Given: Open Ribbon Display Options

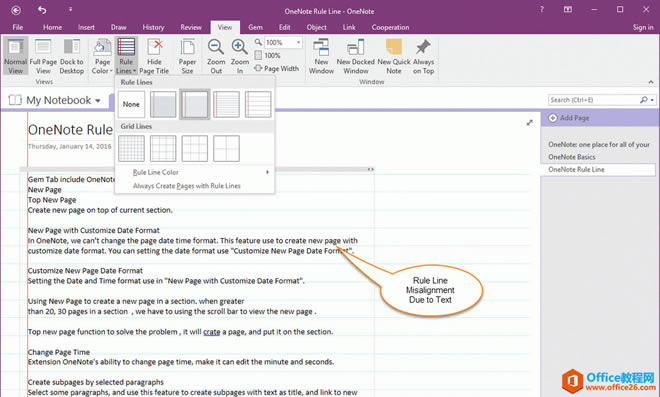Looking at the screenshot, I should pyautogui.click(x=568, y=9).
